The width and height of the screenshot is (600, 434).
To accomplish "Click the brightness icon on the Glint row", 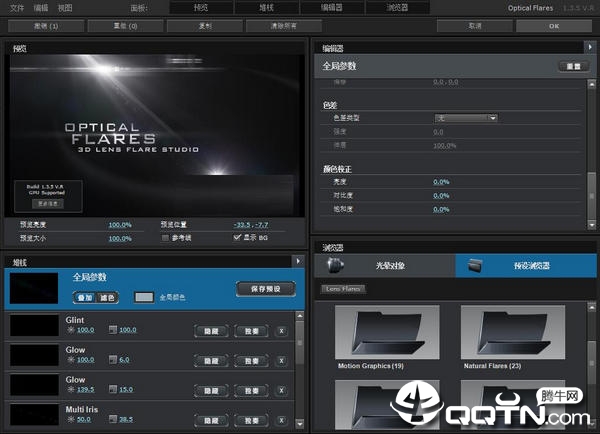I will 71,330.
